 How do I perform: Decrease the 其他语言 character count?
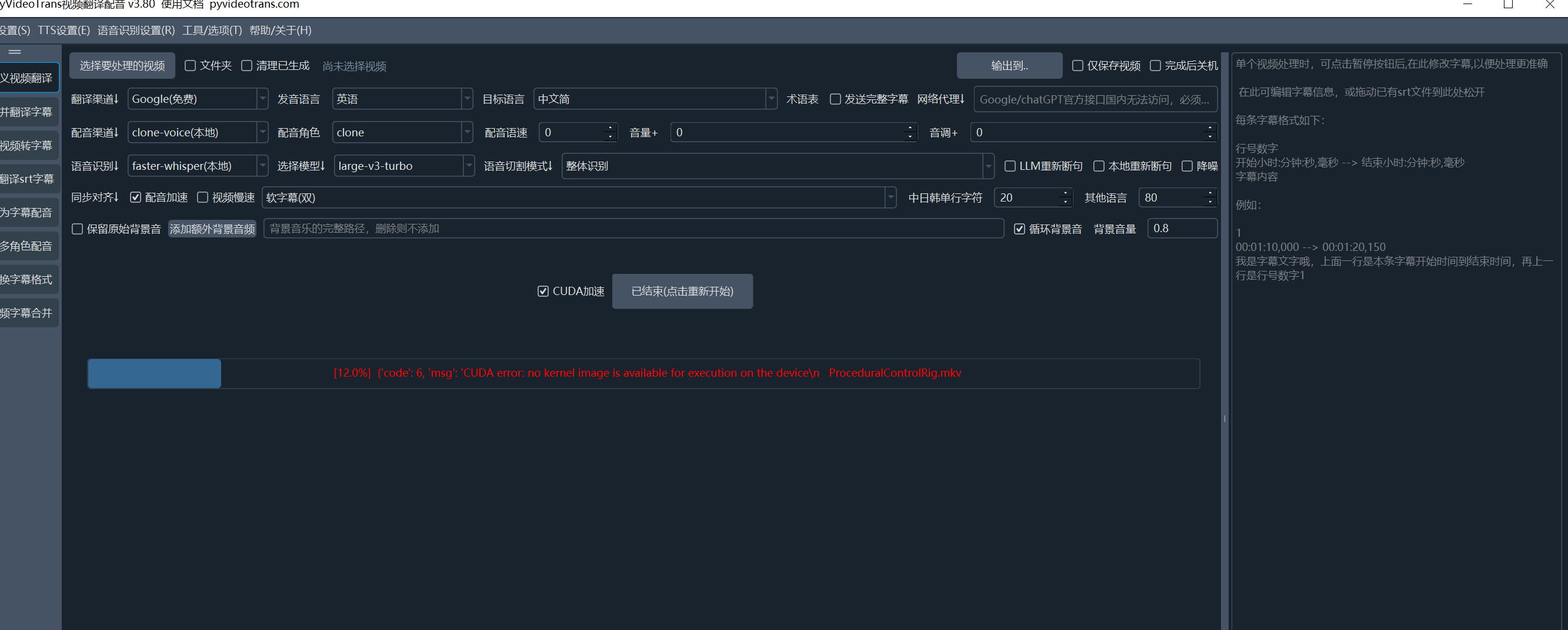(1209, 202)
